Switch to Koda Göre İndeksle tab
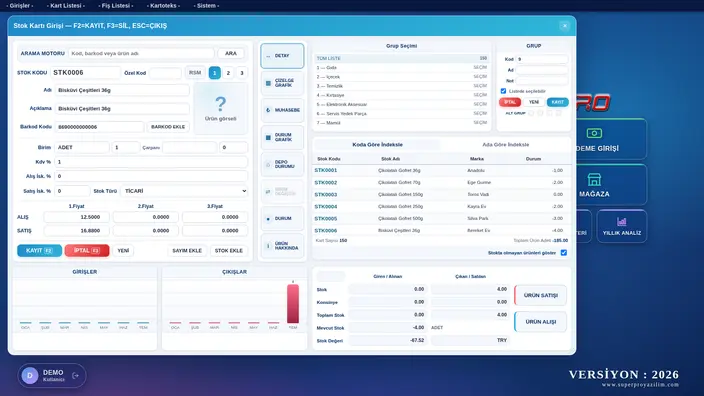The image size is (704, 396). point(377,145)
